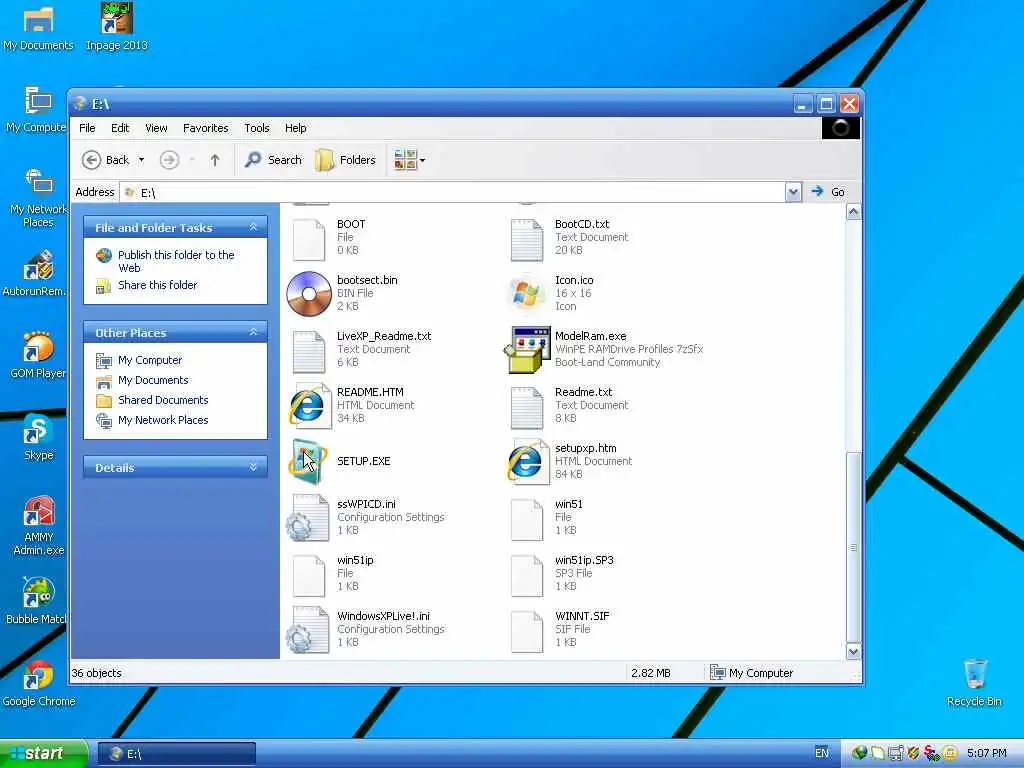The width and height of the screenshot is (1024, 768).
Task: Toggle the Folders pane button
Action: click(345, 160)
